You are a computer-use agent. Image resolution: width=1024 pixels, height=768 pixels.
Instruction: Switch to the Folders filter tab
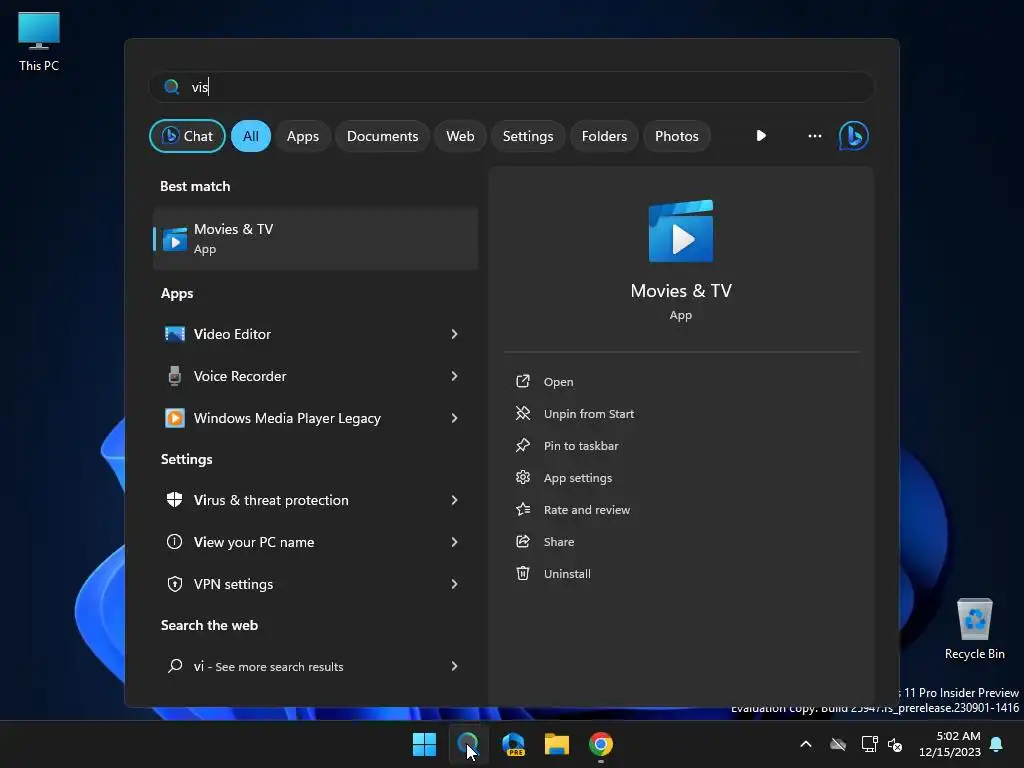[604, 136]
